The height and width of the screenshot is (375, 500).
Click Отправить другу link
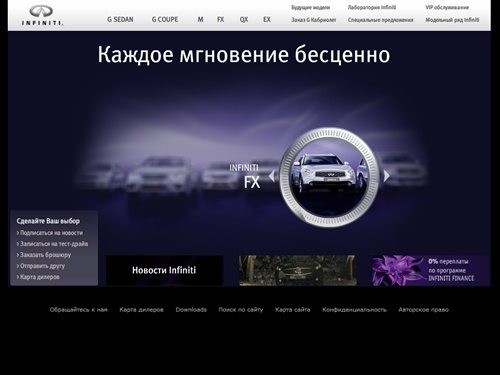pos(41,266)
